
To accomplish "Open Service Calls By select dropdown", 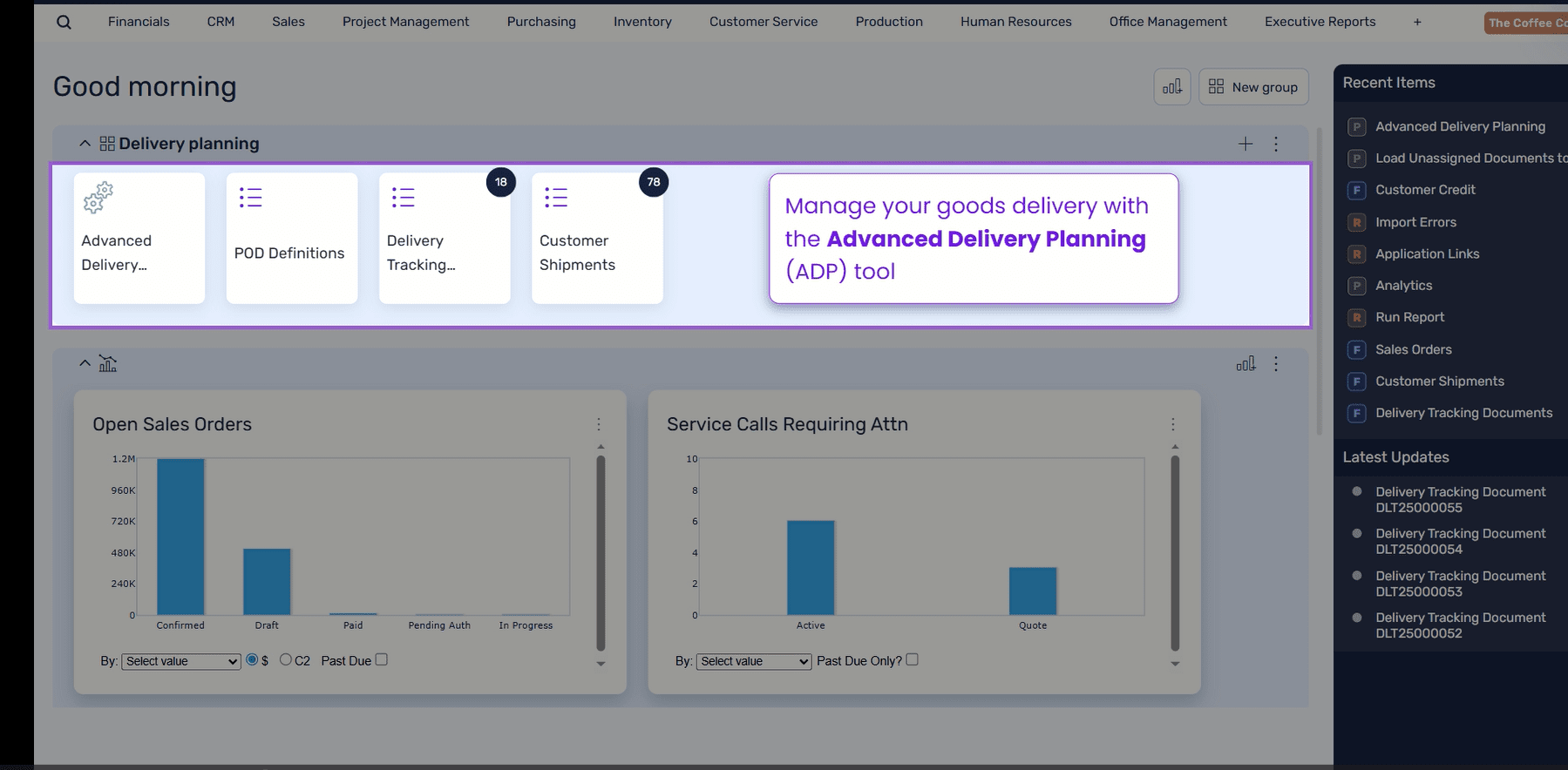I will [754, 661].
